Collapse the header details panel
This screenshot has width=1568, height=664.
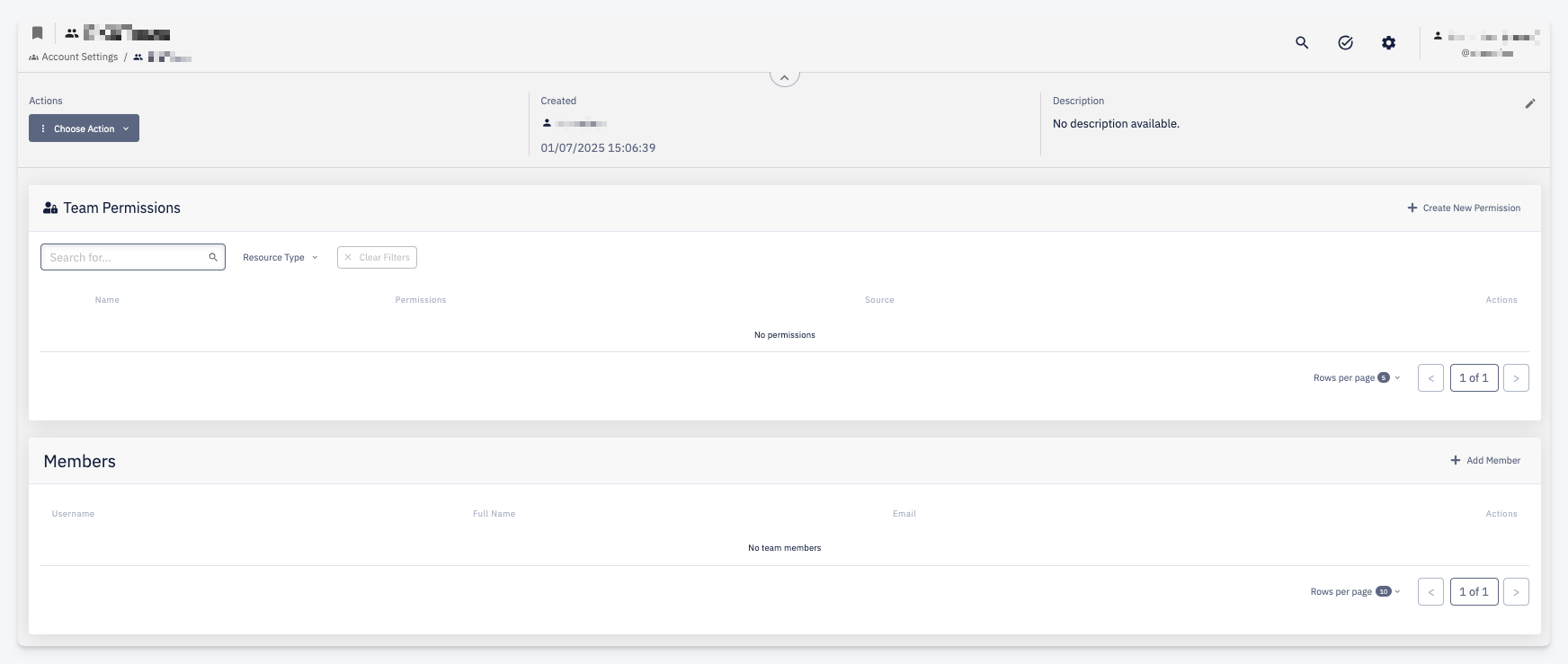coord(784,78)
